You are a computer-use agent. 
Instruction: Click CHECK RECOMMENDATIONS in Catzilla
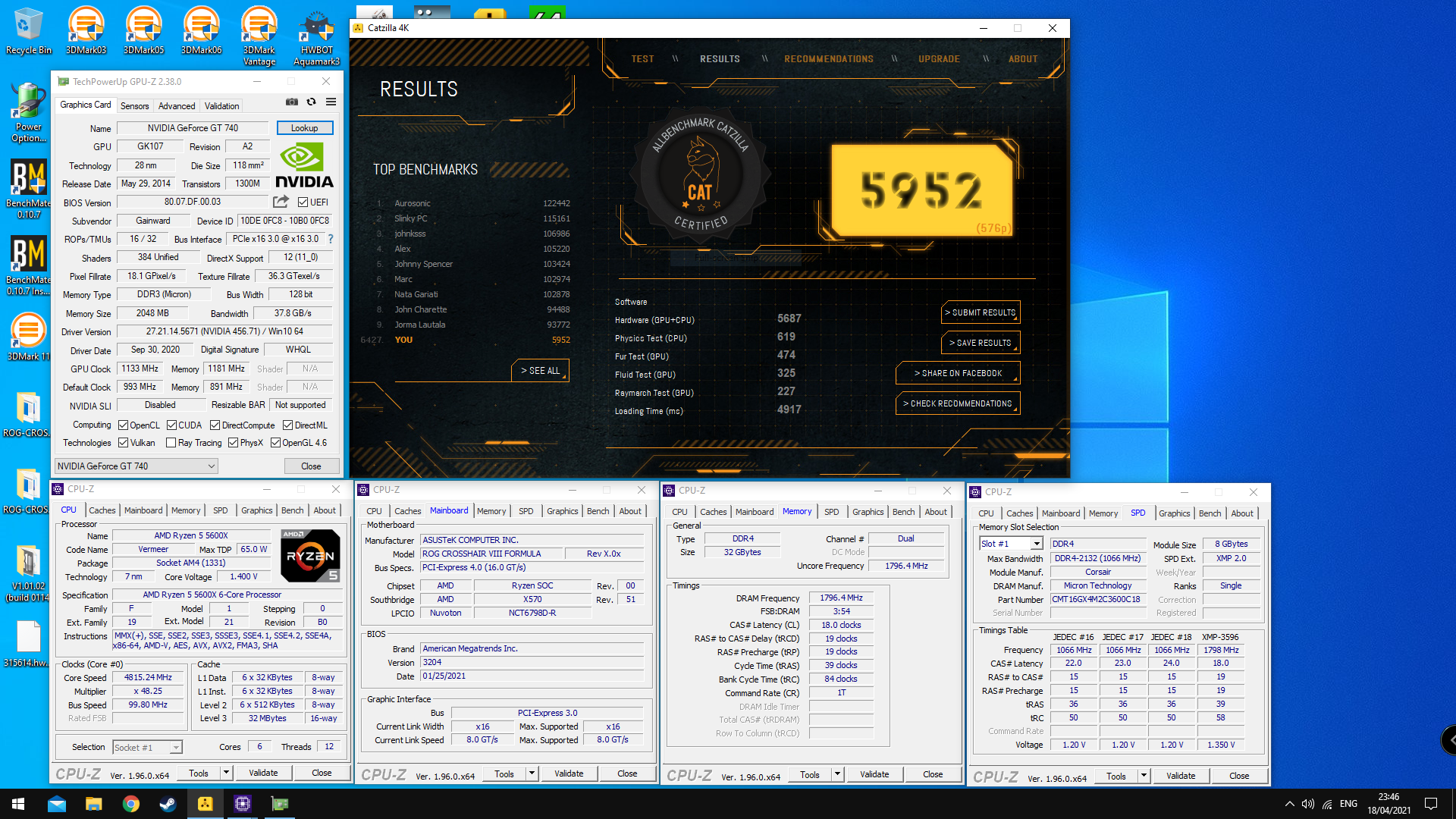tap(957, 403)
